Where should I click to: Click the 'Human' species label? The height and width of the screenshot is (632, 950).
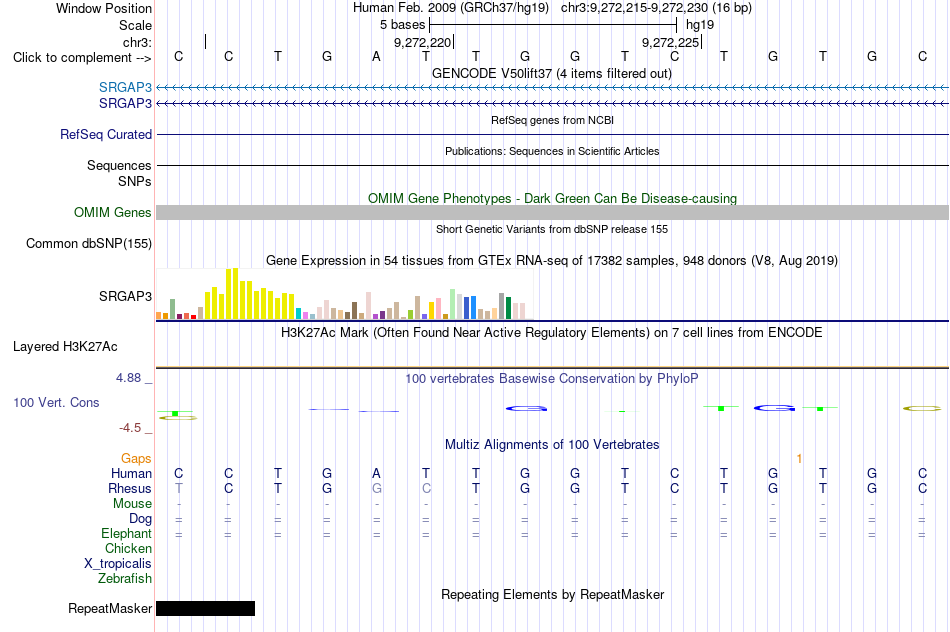[131, 473]
